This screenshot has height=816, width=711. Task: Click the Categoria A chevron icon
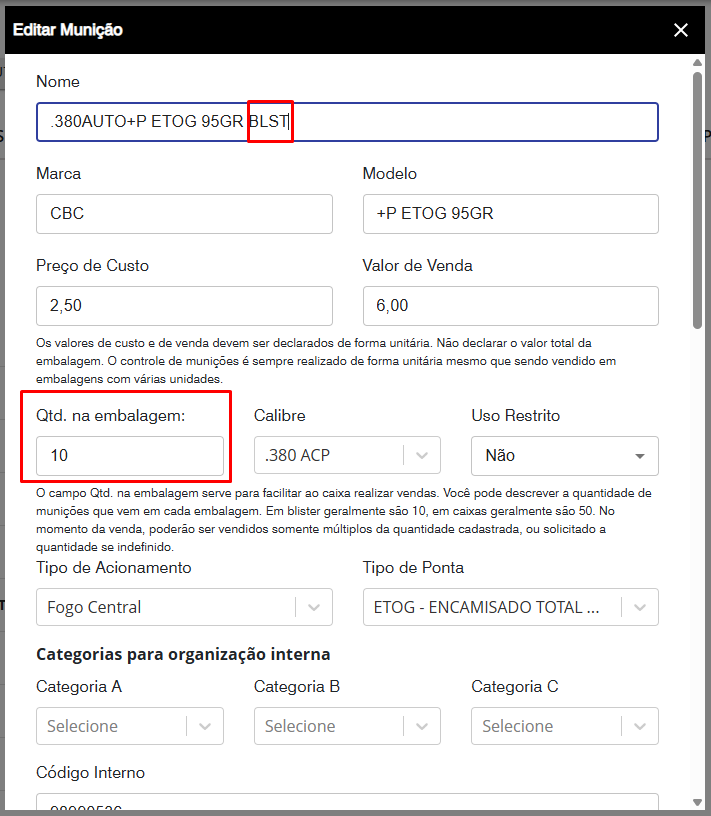(x=205, y=726)
